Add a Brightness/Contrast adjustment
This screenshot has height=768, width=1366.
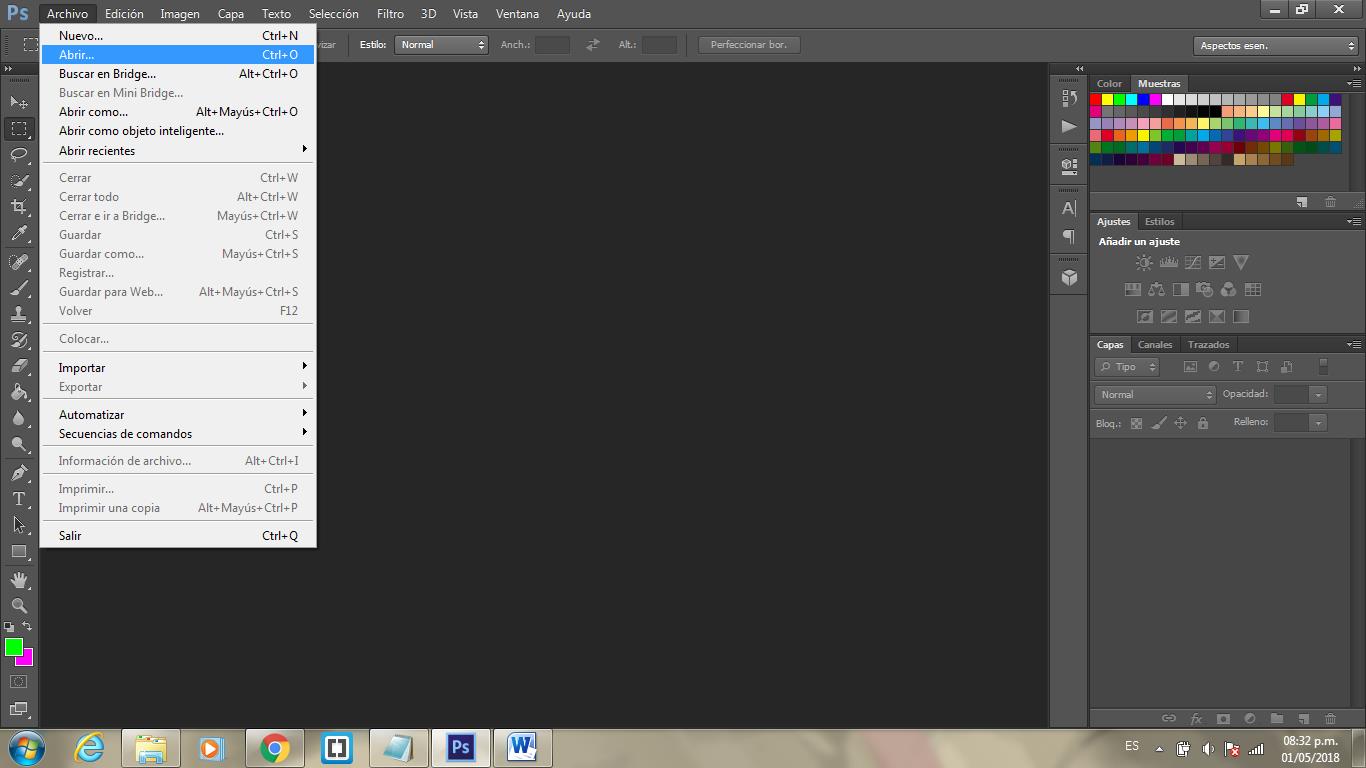(x=1144, y=263)
